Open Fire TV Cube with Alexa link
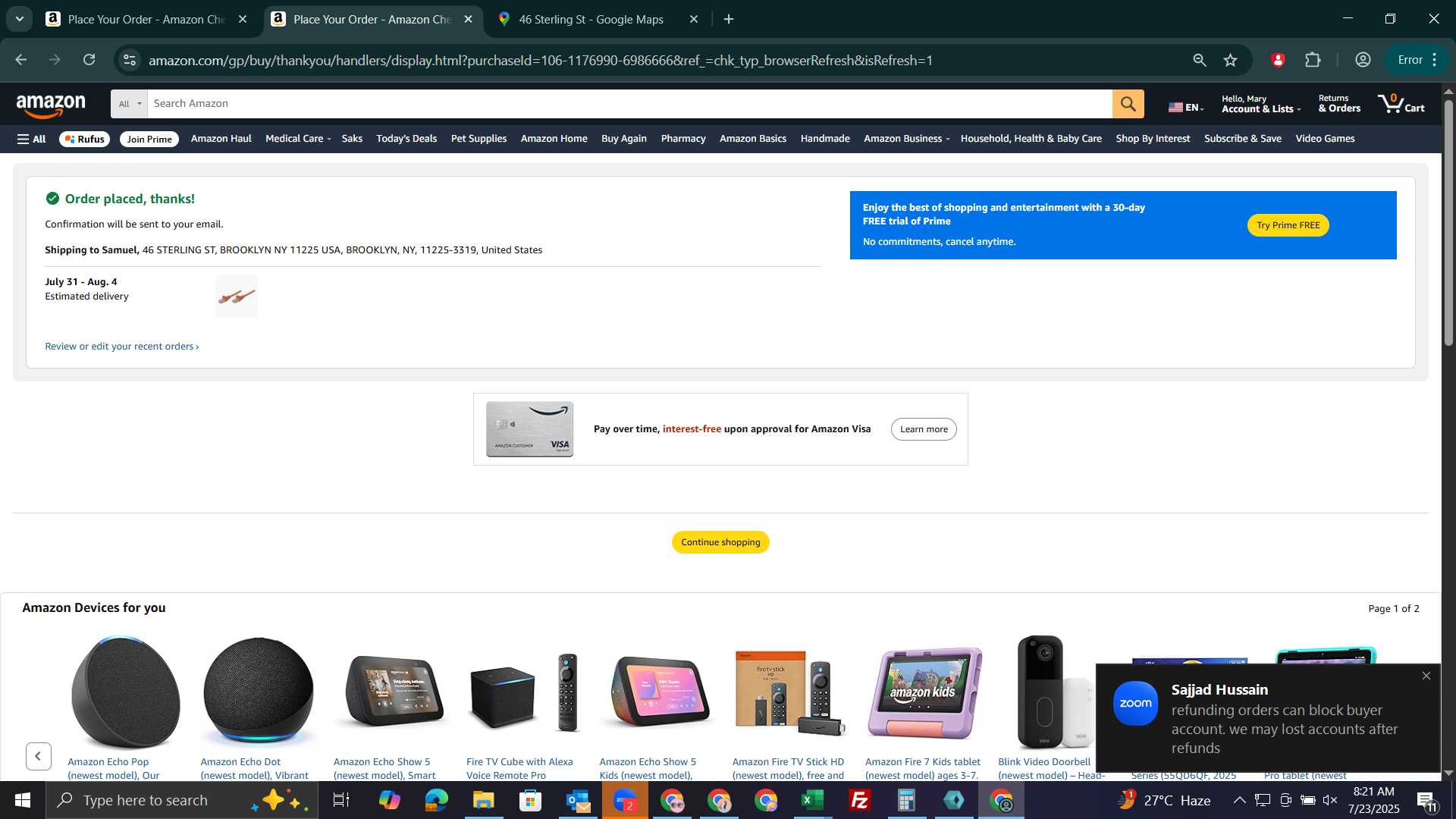 tap(519, 768)
